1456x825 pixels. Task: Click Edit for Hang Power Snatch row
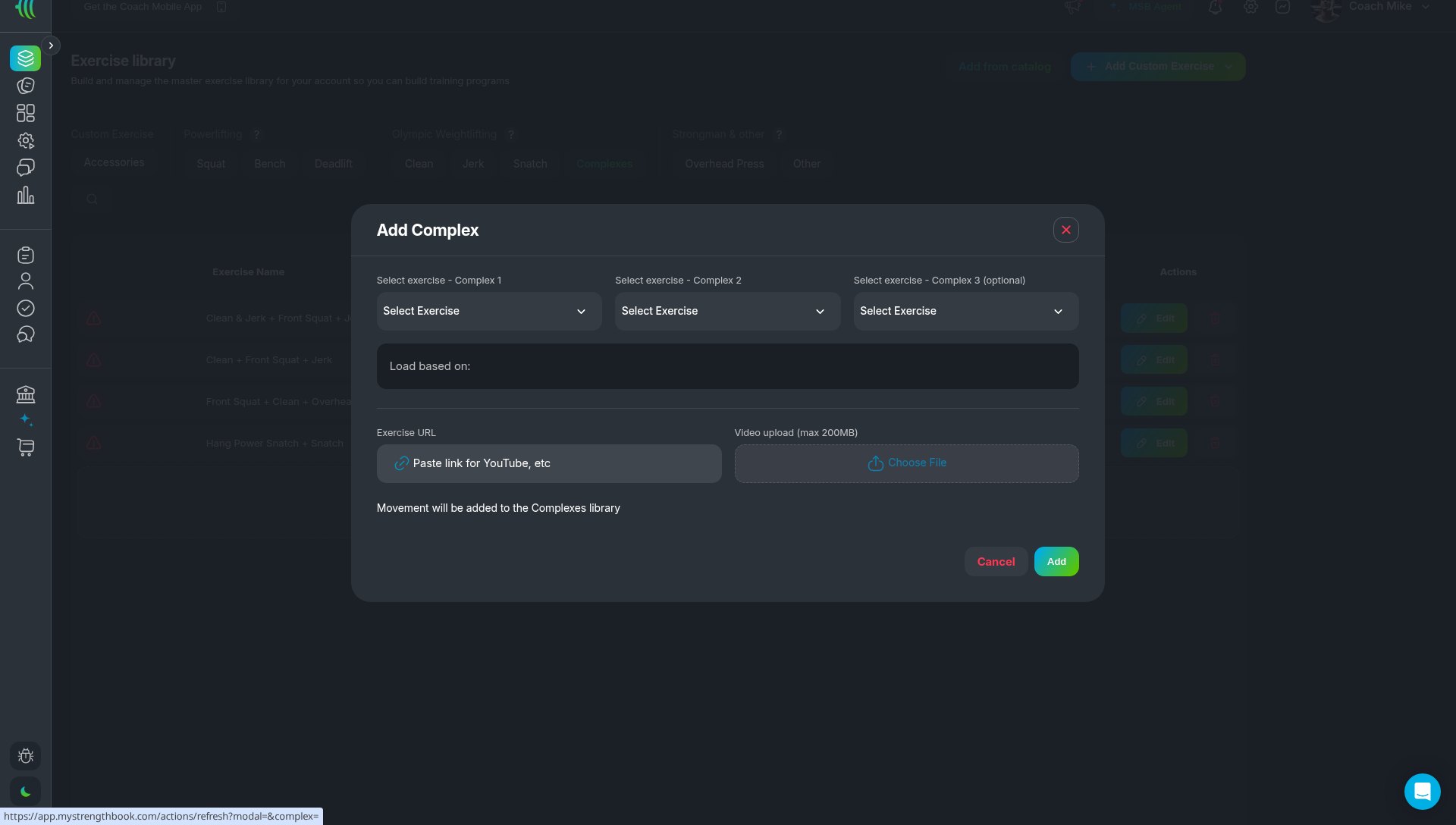(x=1154, y=444)
